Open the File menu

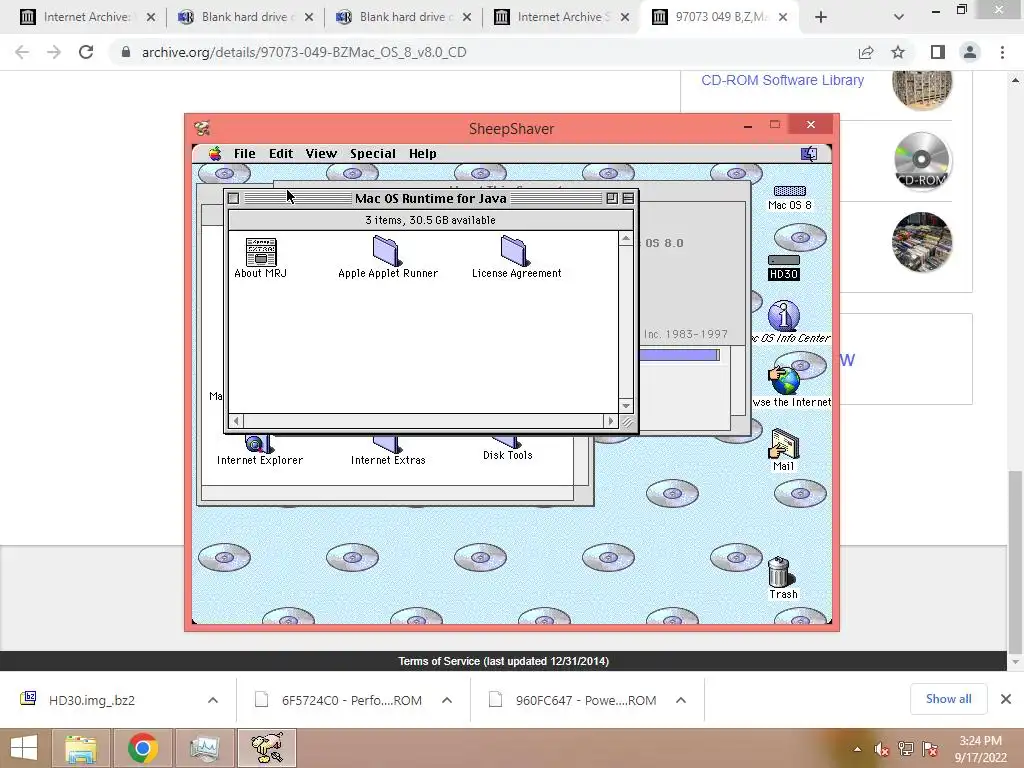pos(245,153)
